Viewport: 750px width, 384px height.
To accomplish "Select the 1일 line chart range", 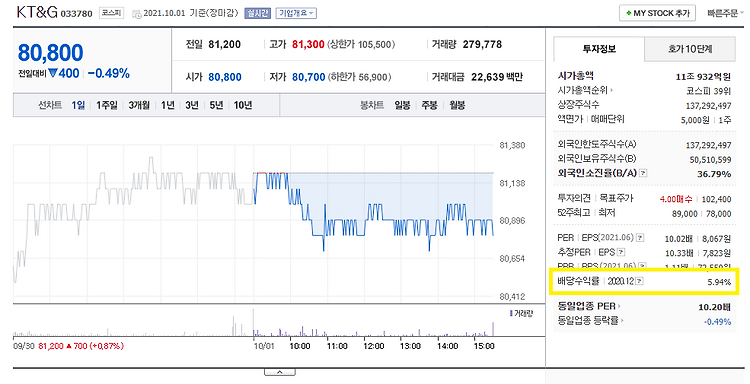I will [x=78, y=105].
